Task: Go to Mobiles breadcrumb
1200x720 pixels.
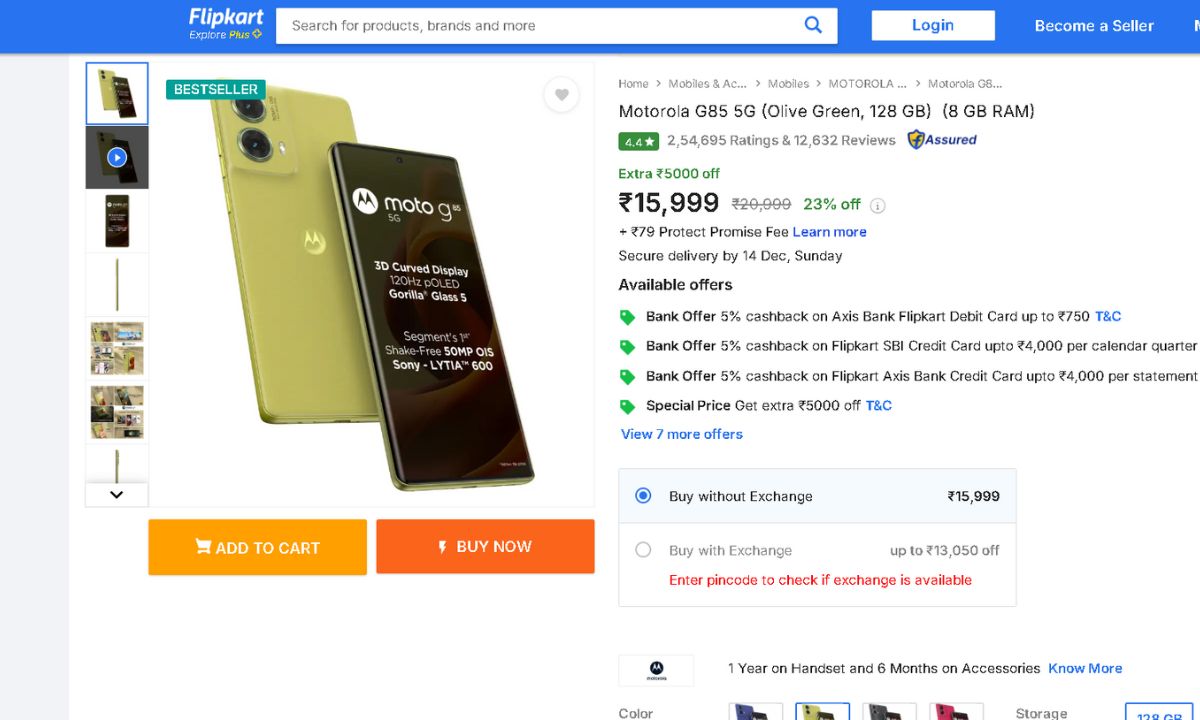Action: coord(788,84)
